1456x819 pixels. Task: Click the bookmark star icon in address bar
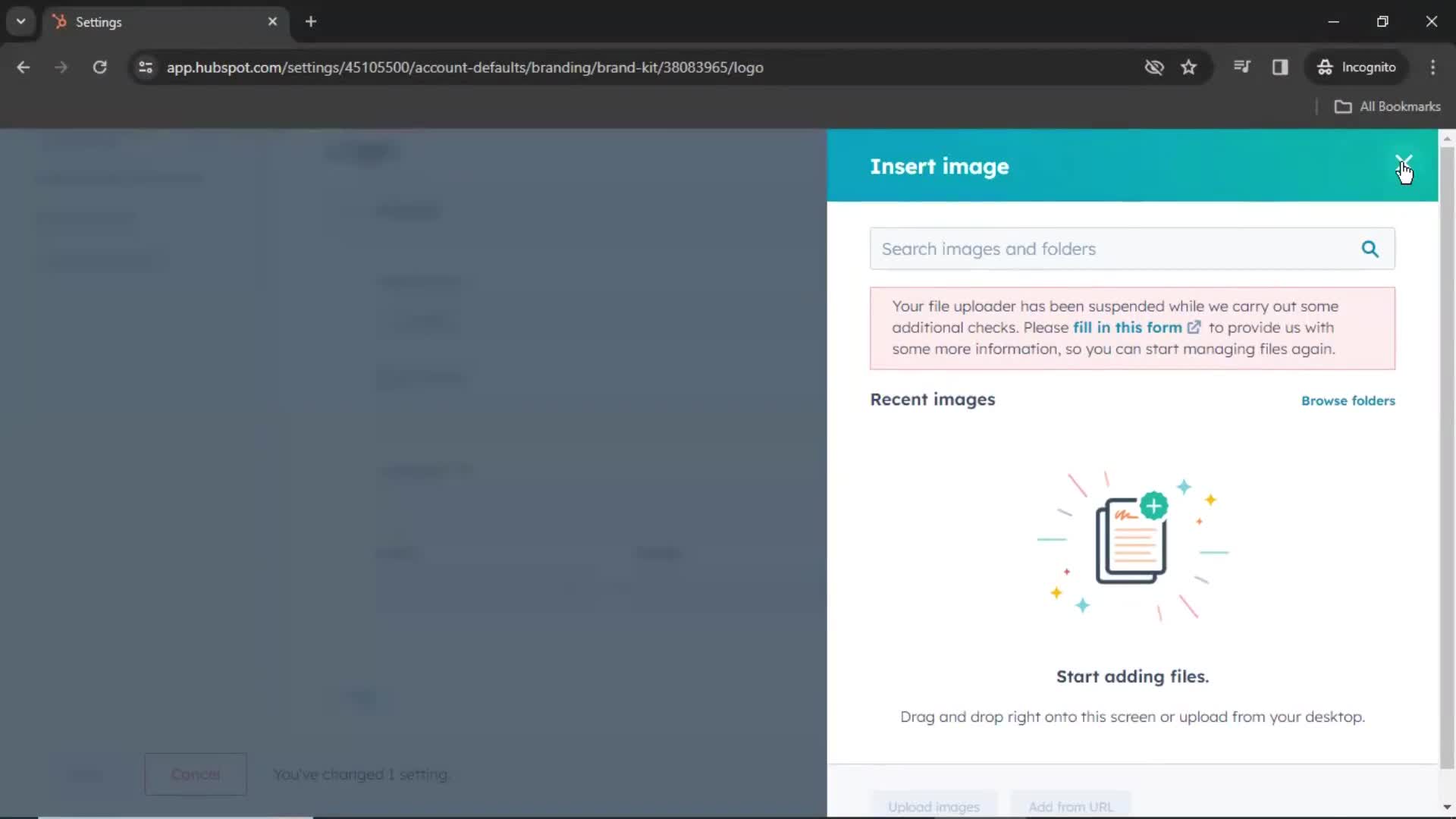(x=1189, y=67)
